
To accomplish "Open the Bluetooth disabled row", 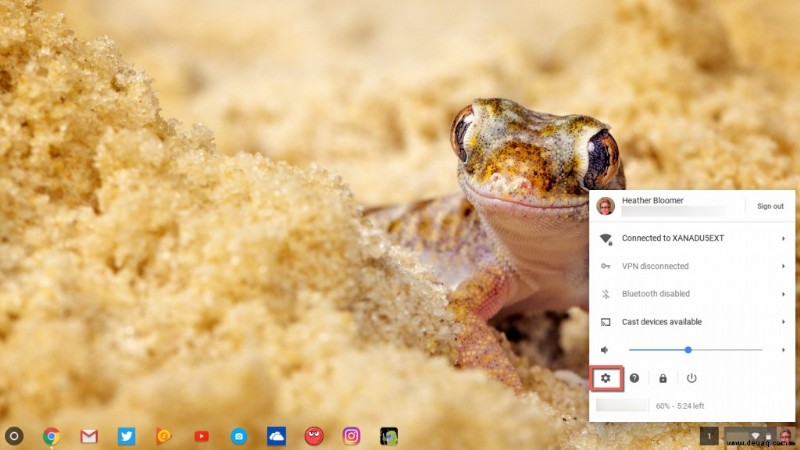I will coord(692,294).
